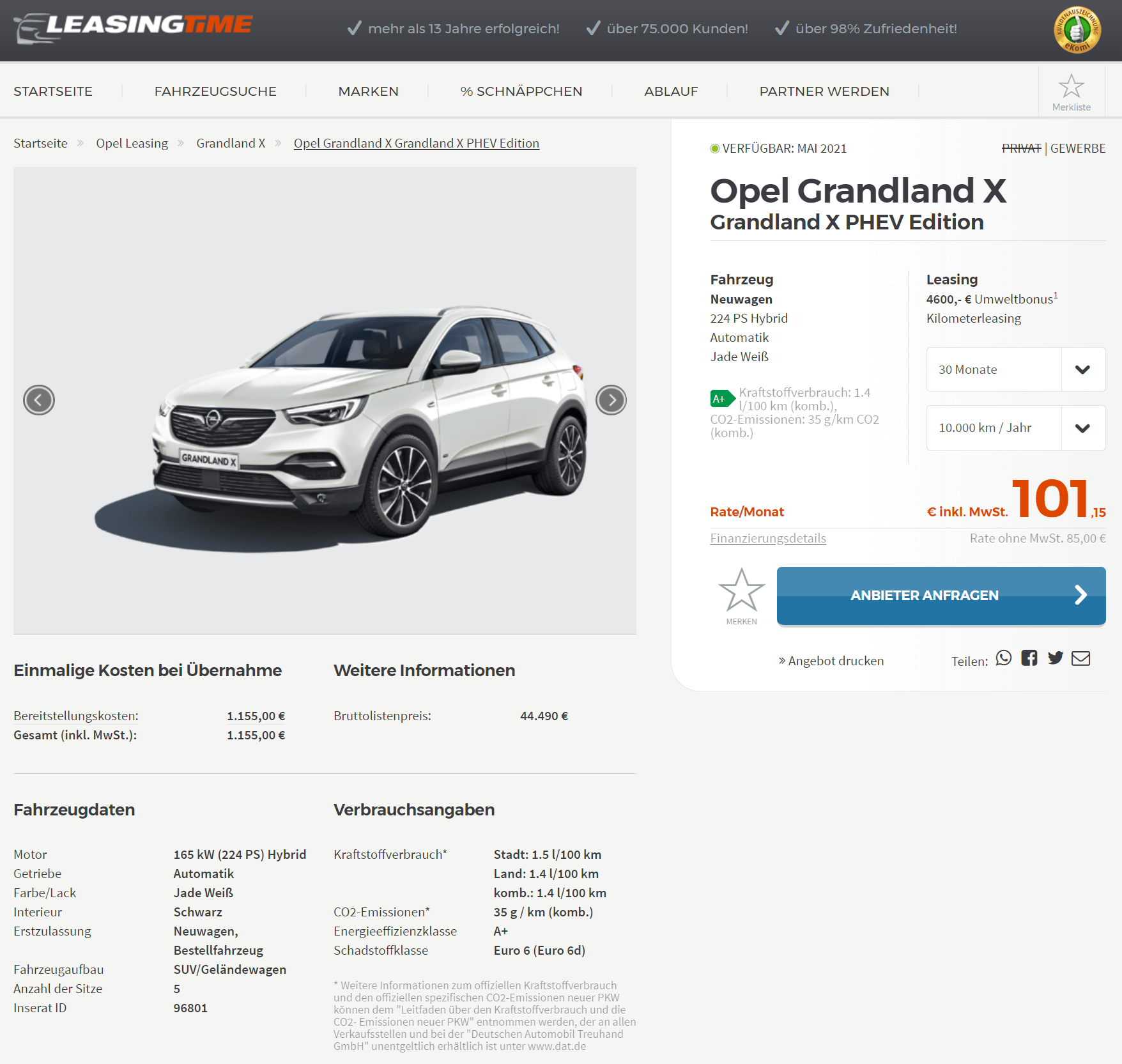
Task: Click chevron of the km per year selector
Action: pos(1083,428)
